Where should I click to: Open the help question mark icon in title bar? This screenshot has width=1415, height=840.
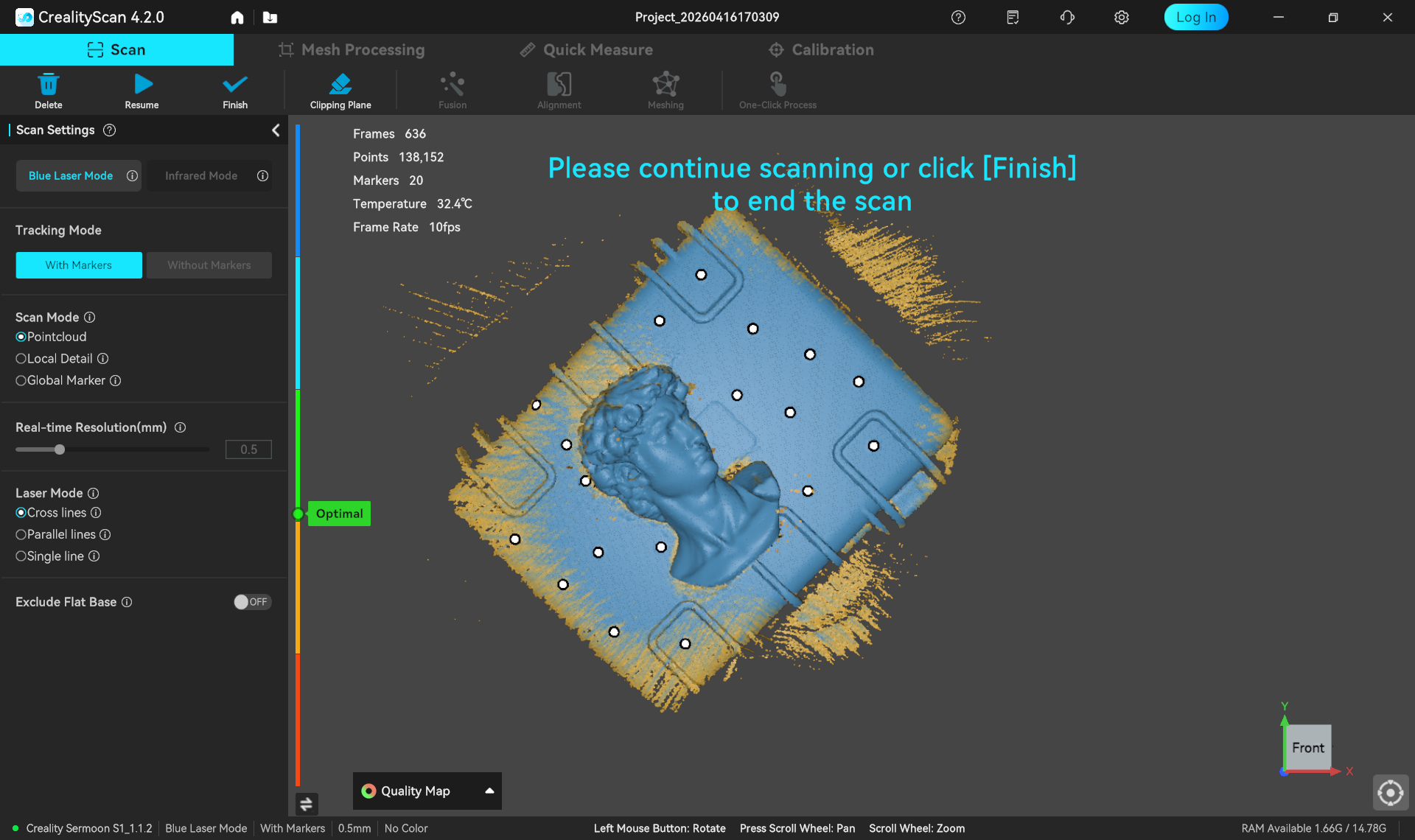pos(958,18)
